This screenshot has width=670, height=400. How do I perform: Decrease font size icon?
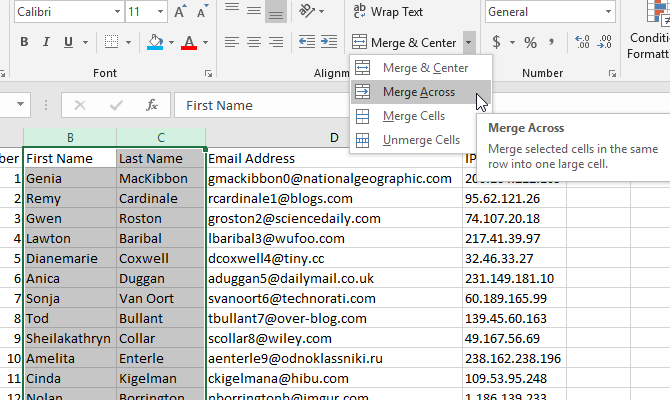pos(203,12)
